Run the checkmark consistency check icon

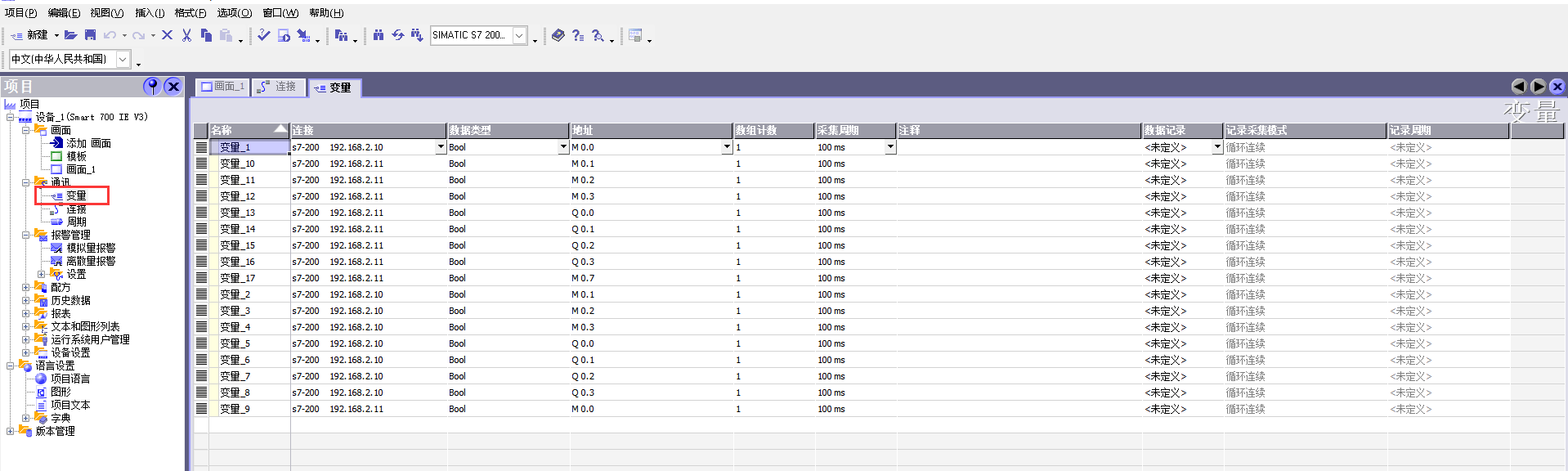263,35
